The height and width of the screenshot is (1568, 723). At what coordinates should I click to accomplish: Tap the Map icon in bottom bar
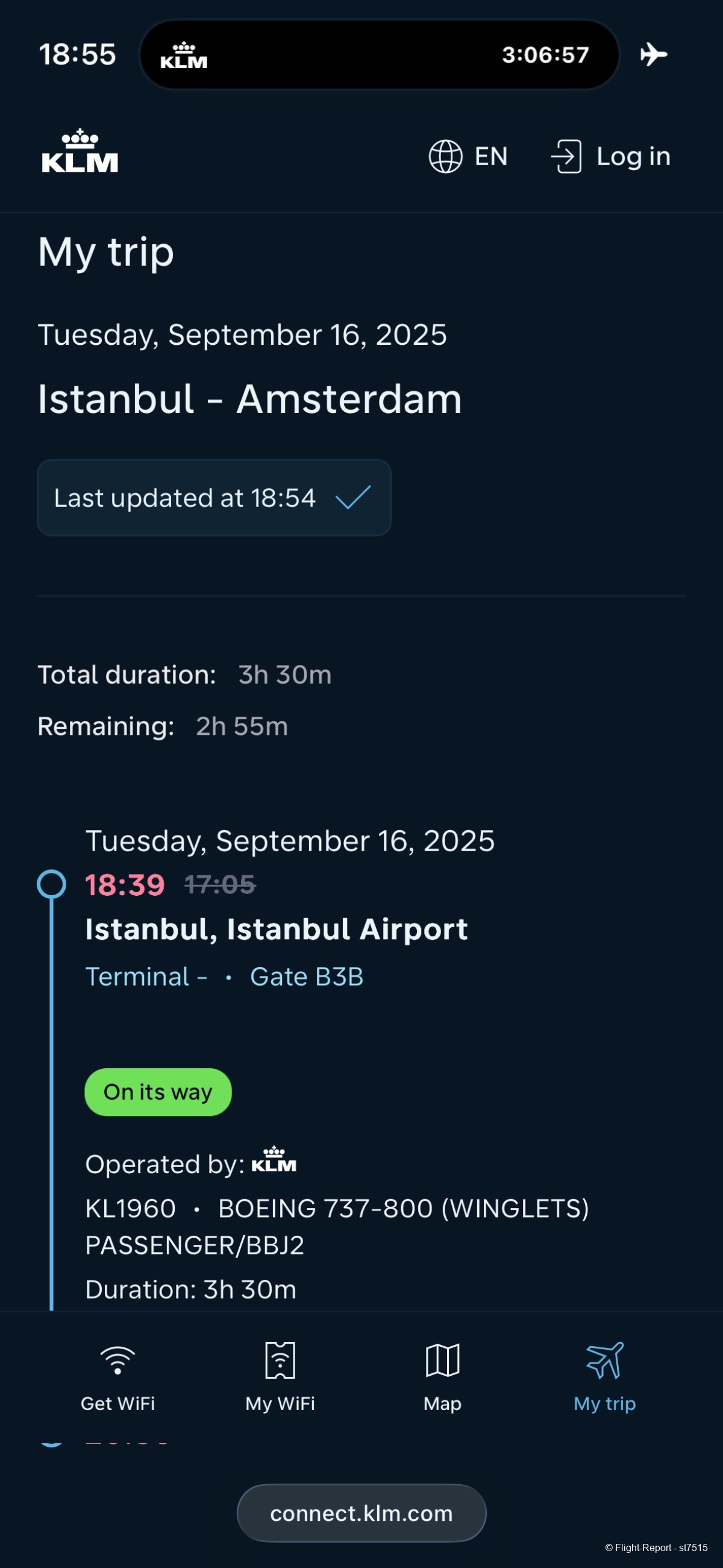(x=442, y=1360)
